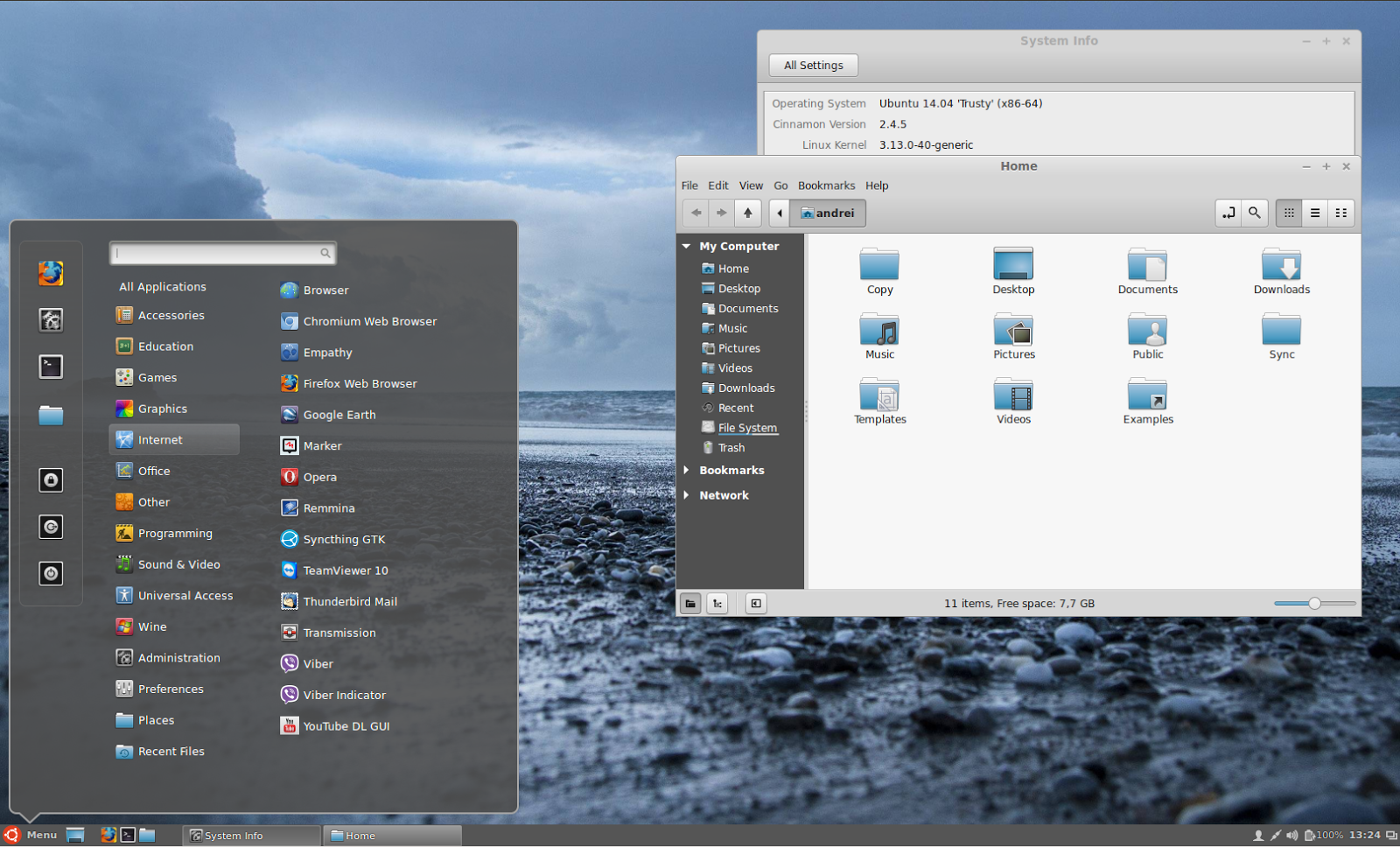This screenshot has width=1400, height=847.
Task: Switch Nemo to compact view
Action: [1340, 213]
